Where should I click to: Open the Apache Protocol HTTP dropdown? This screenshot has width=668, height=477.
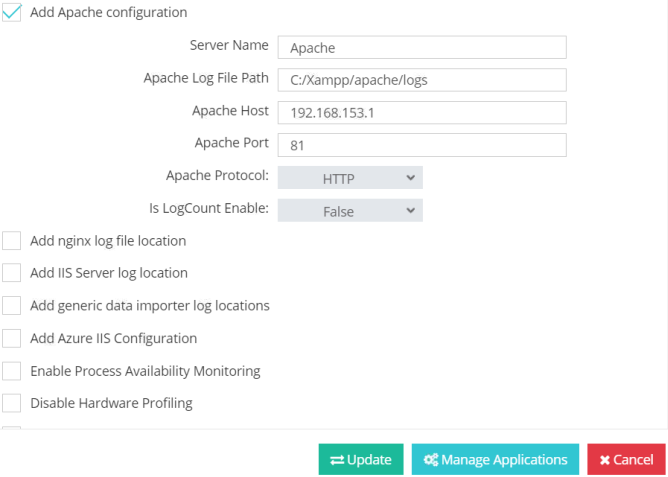350,178
